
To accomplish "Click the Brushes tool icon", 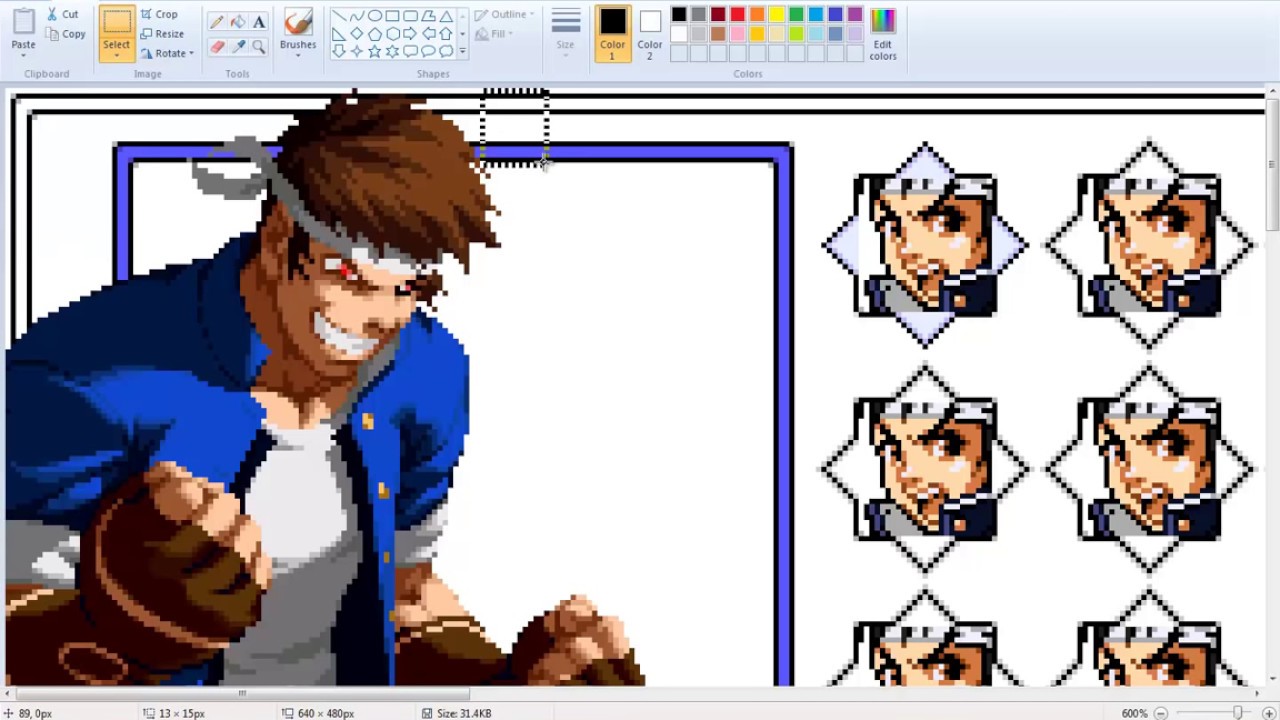I will 298,22.
